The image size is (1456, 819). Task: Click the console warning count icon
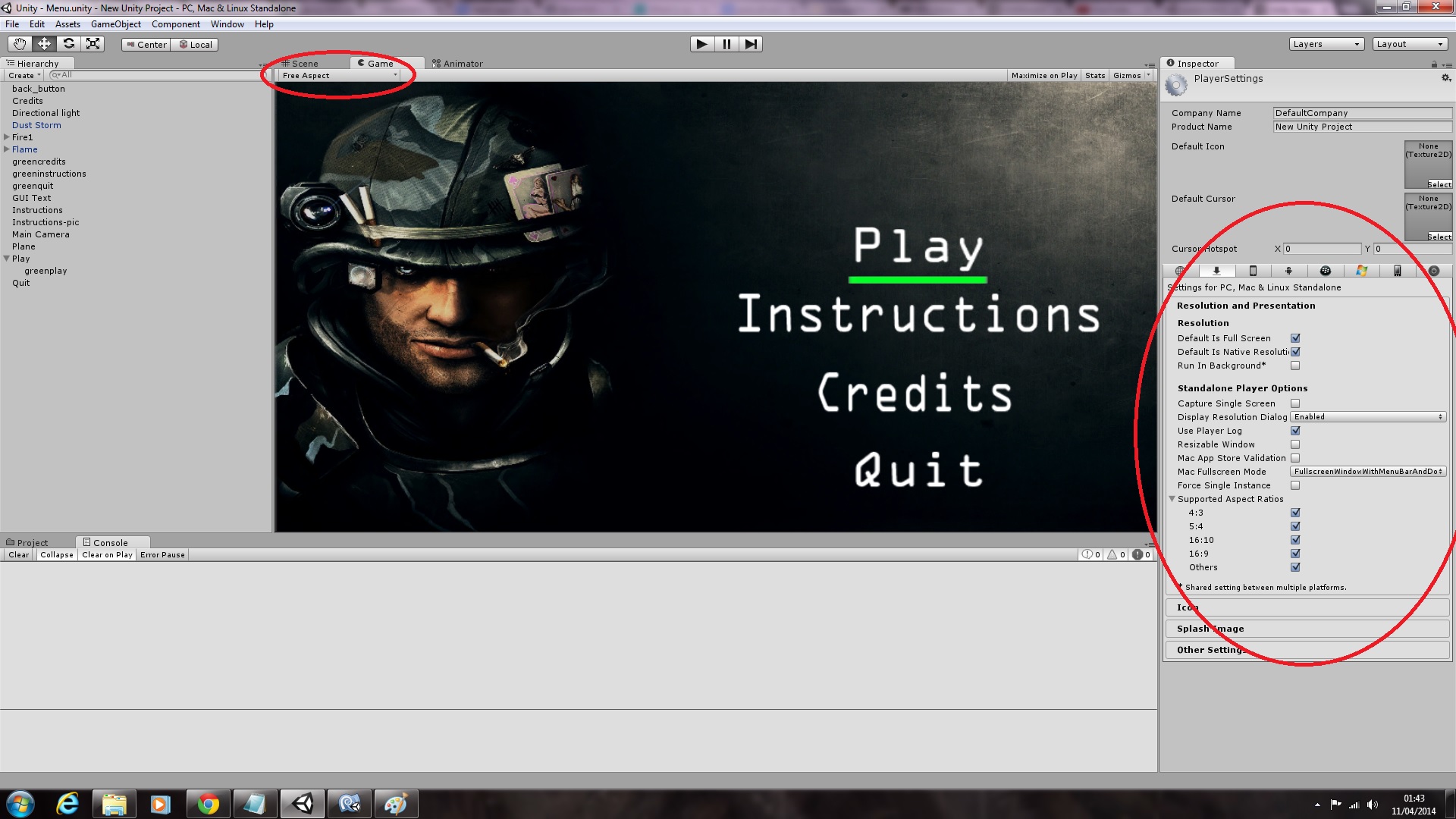(x=1116, y=555)
